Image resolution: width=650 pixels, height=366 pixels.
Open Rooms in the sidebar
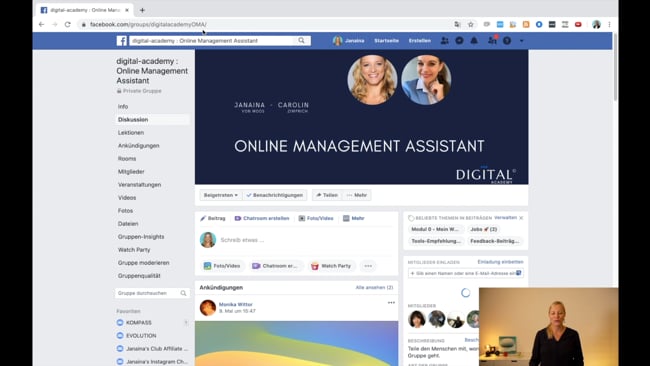tap(127, 158)
